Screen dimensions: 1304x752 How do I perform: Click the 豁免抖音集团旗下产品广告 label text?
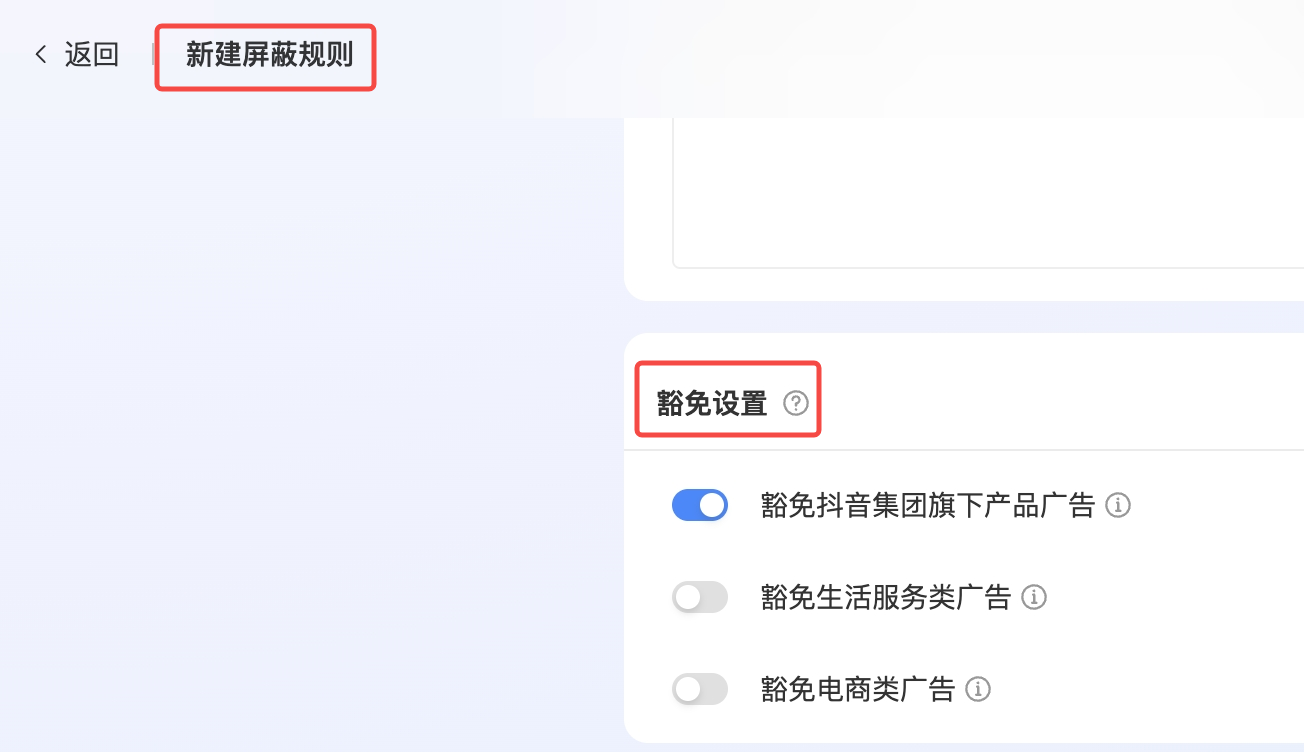click(x=927, y=506)
